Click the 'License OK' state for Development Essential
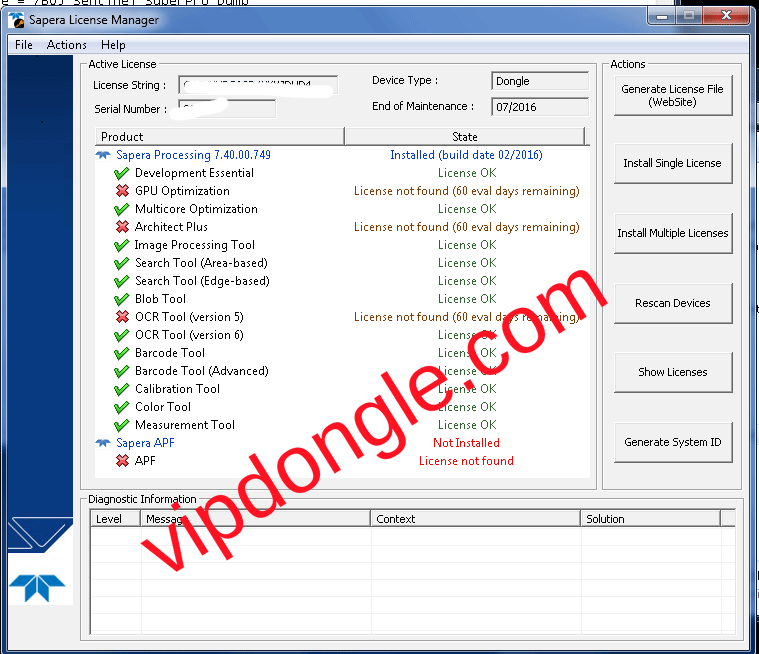 (467, 173)
